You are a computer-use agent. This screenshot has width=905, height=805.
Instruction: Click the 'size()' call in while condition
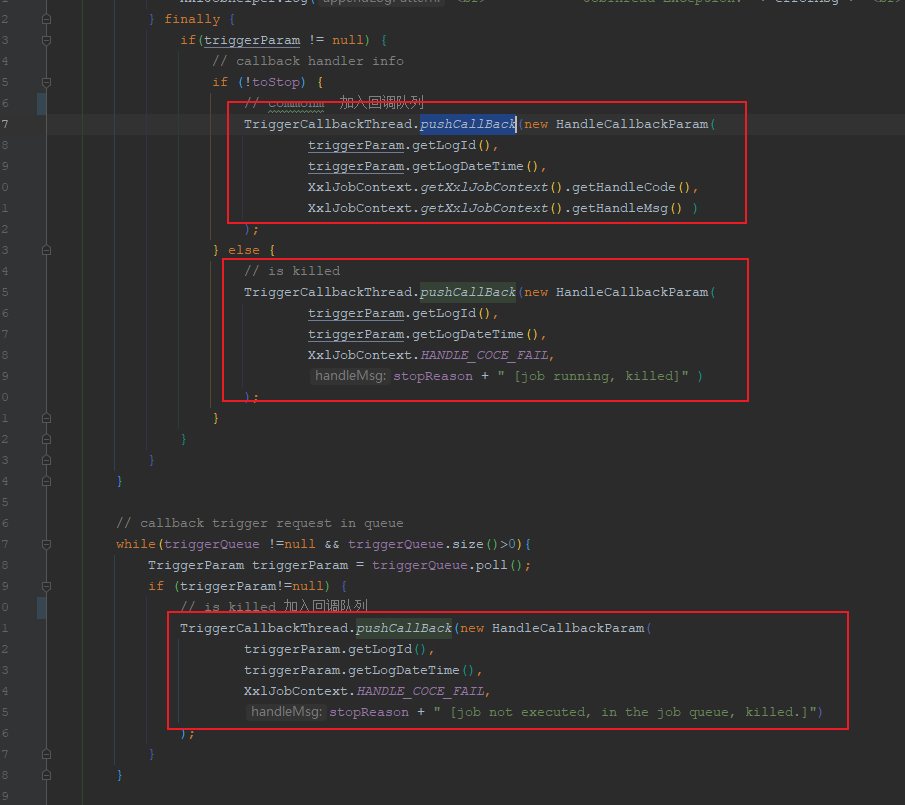pos(476,544)
